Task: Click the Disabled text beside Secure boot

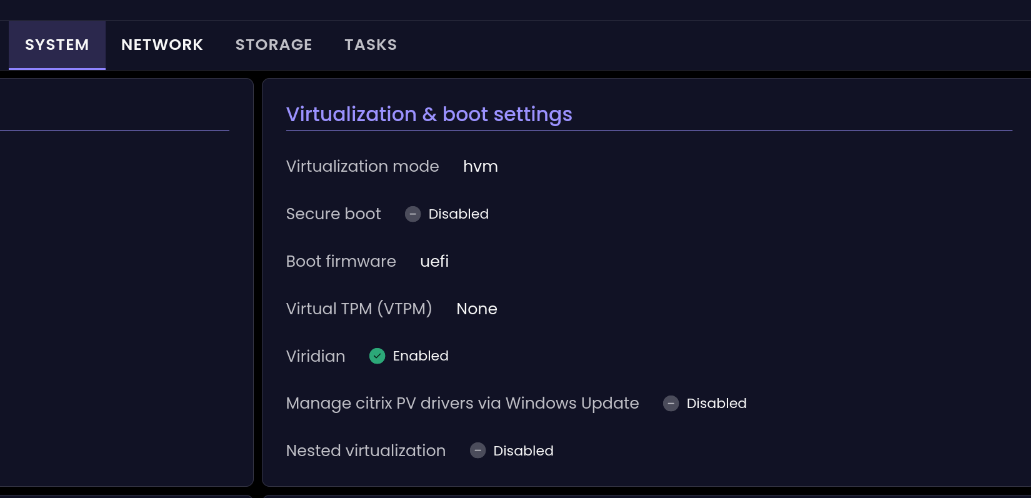Action: point(458,214)
